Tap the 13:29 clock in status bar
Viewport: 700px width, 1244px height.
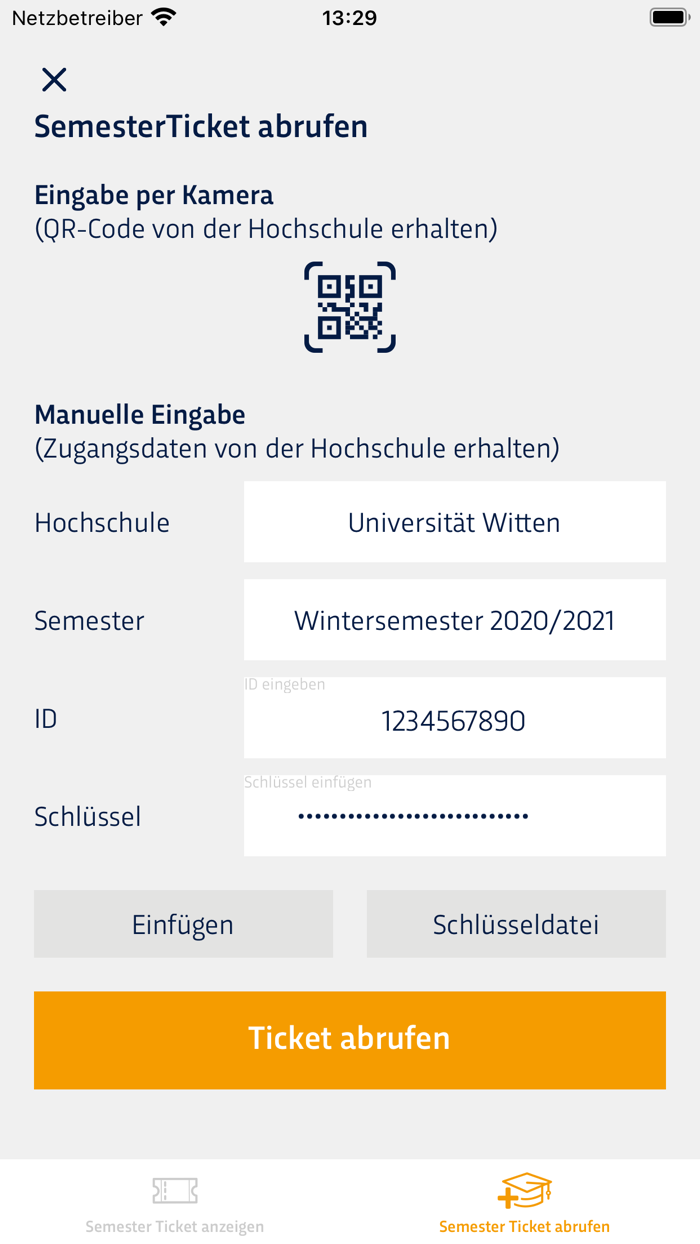pyautogui.click(x=349, y=18)
